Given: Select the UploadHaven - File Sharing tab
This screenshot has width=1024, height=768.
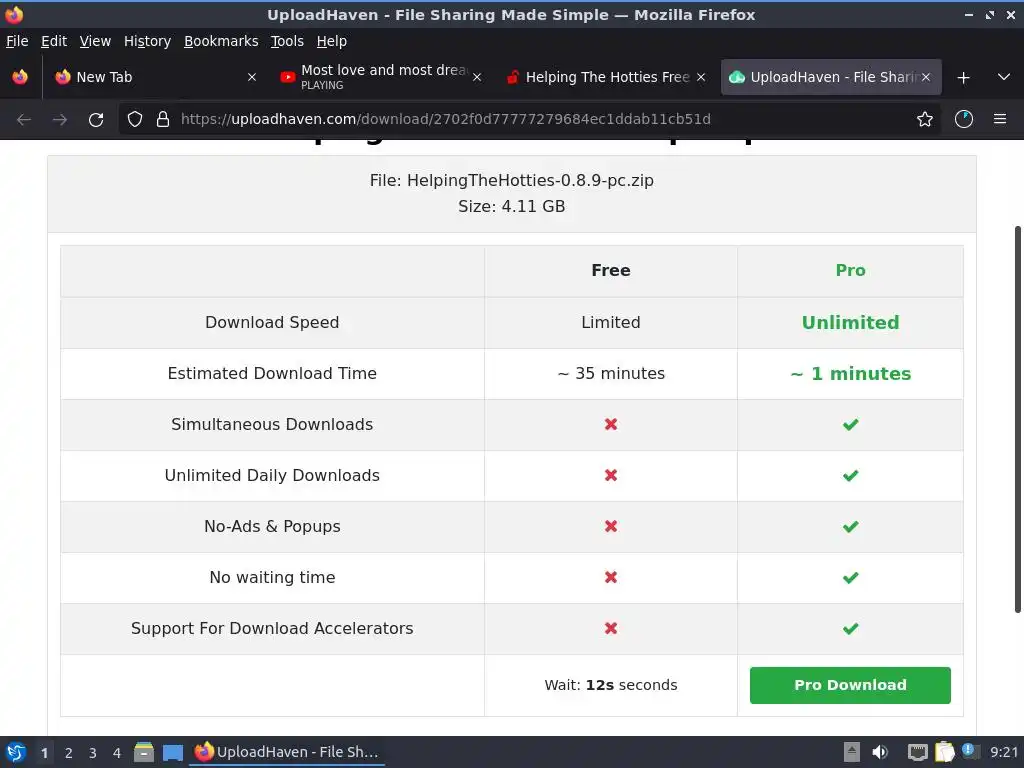Looking at the screenshot, I should click(831, 77).
